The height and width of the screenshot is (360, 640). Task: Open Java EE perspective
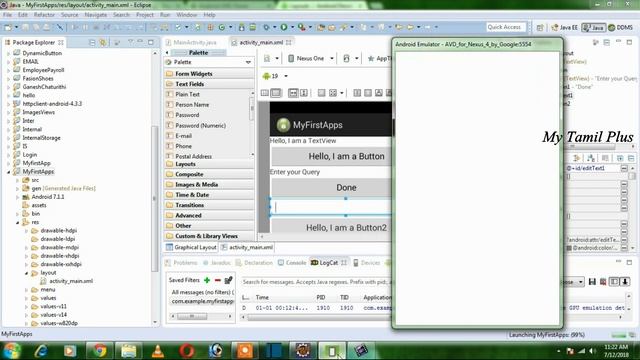coord(564,27)
